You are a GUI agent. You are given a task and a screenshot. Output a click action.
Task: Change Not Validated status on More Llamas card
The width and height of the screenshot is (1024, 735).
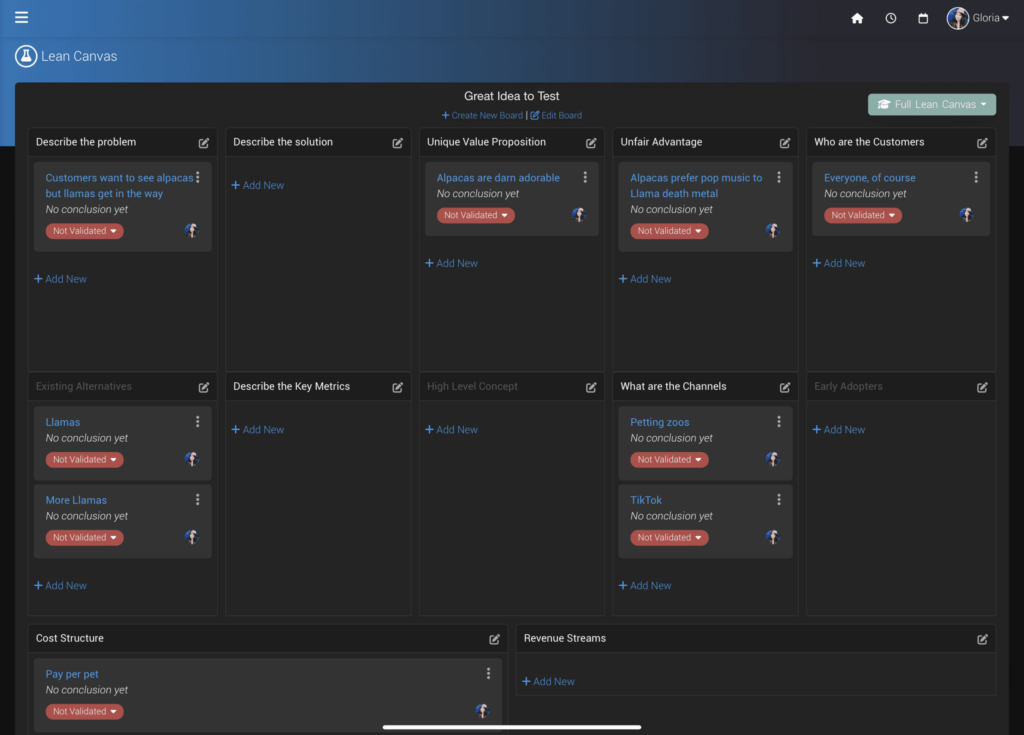tap(84, 537)
